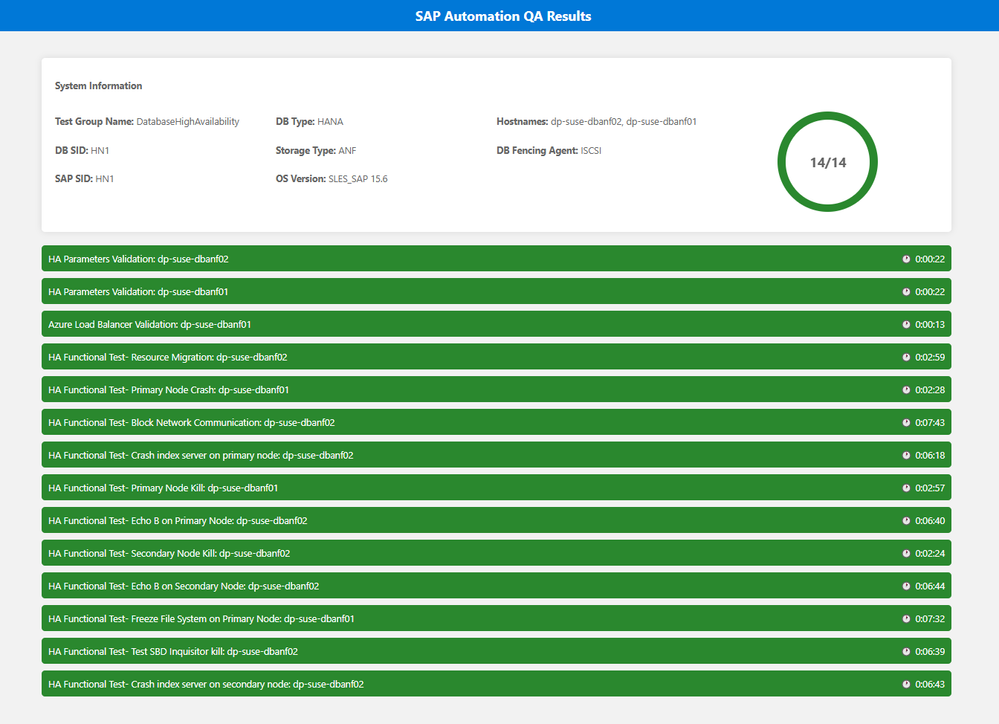Click clock icon on Echo B on Primary Node row
The height and width of the screenshot is (724, 999).
click(906, 521)
